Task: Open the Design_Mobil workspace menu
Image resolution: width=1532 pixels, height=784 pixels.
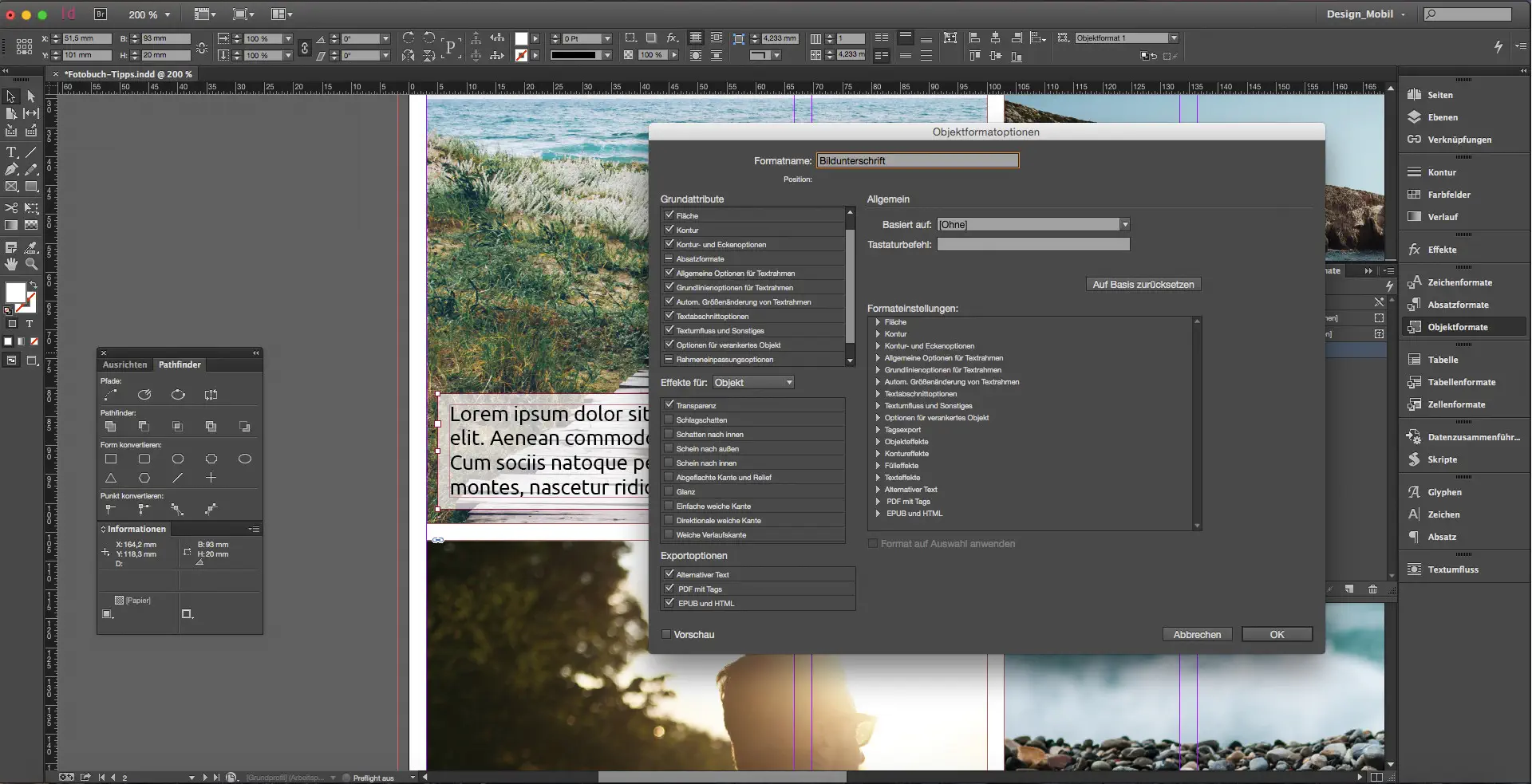Action: [x=1364, y=14]
